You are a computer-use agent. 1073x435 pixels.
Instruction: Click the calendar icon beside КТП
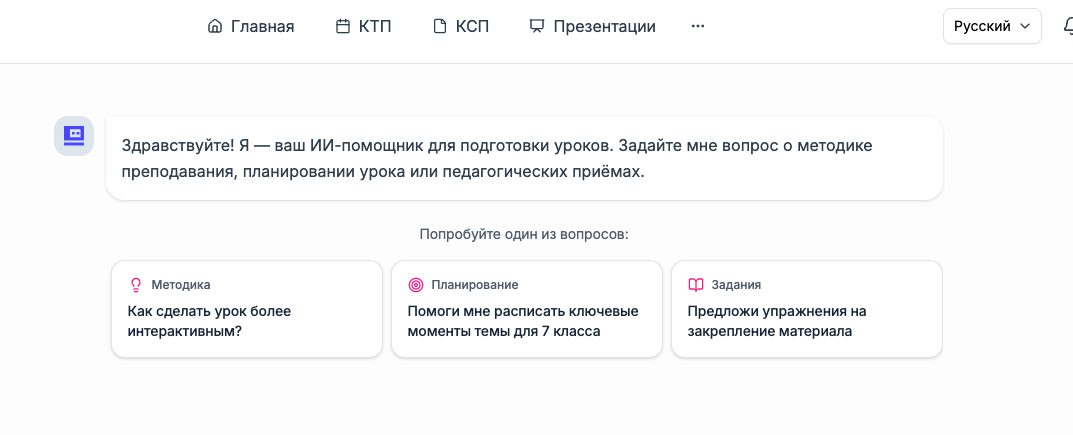click(x=343, y=27)
